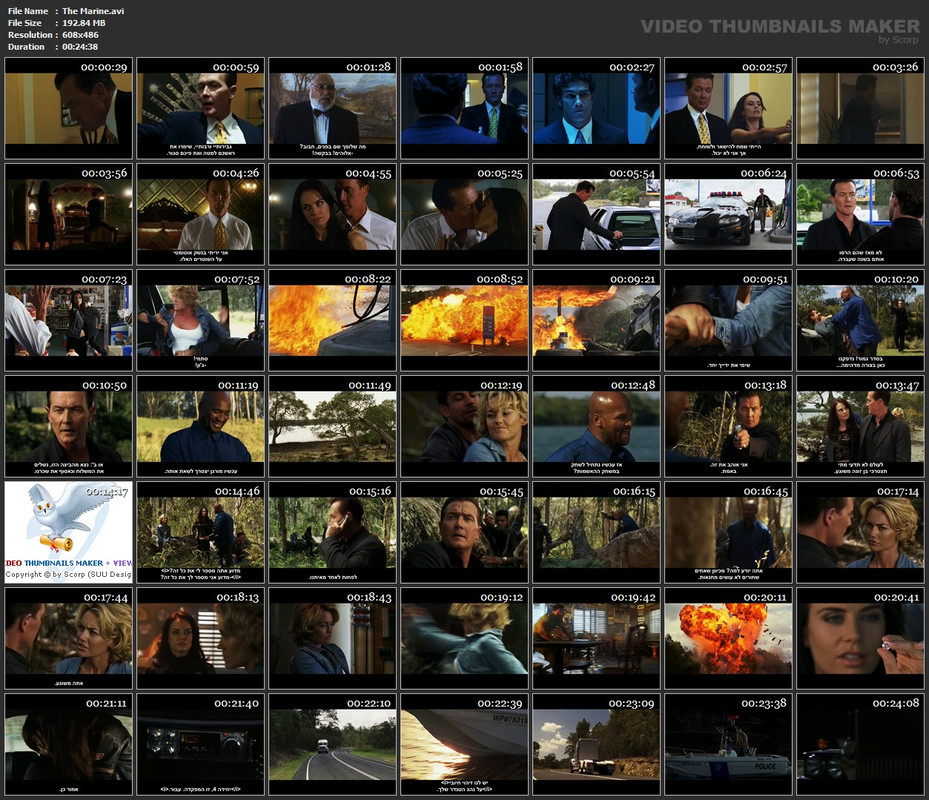Click the truck thumbnail at 00:23:09

pos(597,745)
